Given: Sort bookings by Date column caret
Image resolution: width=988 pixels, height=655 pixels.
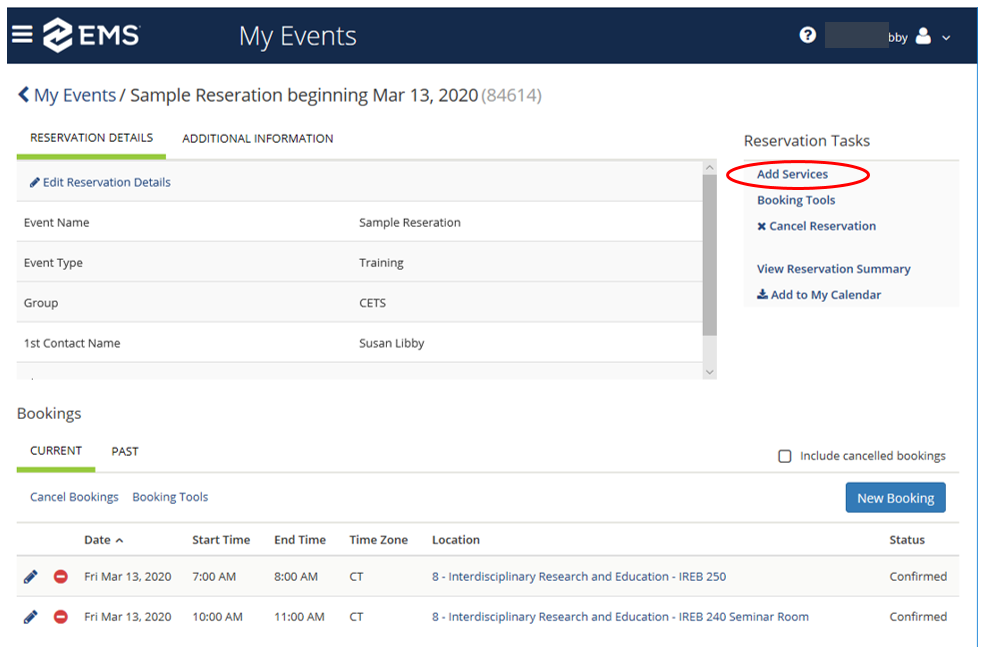Looking at the screenshot, I should pyautogui.click(x=119, y=540).
